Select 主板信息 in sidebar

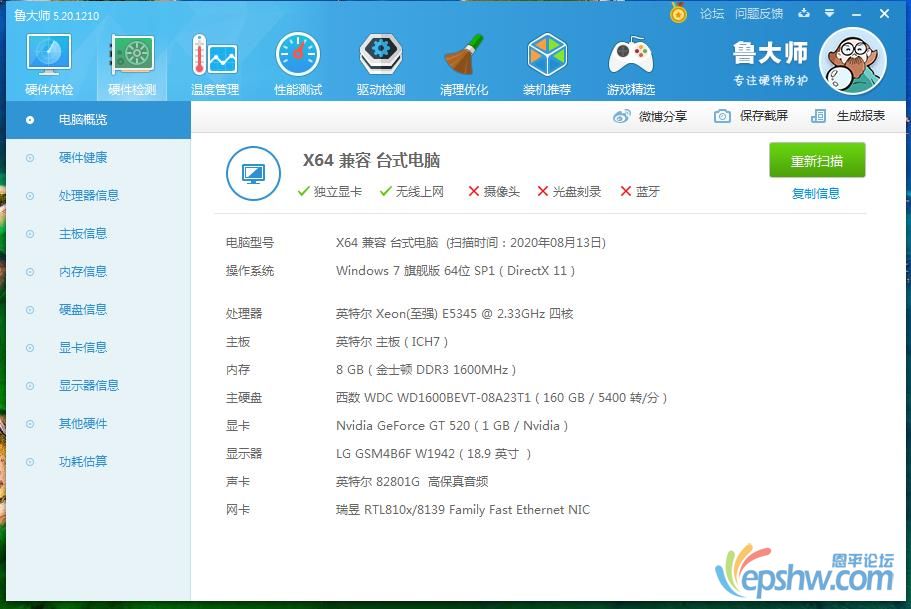pos(98,234)
